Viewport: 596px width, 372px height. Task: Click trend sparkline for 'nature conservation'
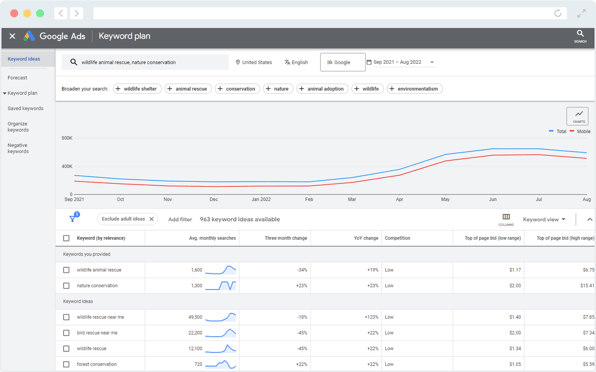click(220, 285)
